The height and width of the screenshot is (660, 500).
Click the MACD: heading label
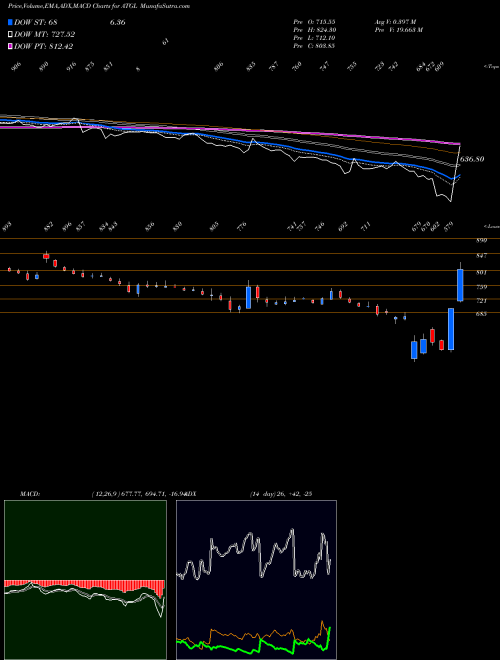click(30, 494)
